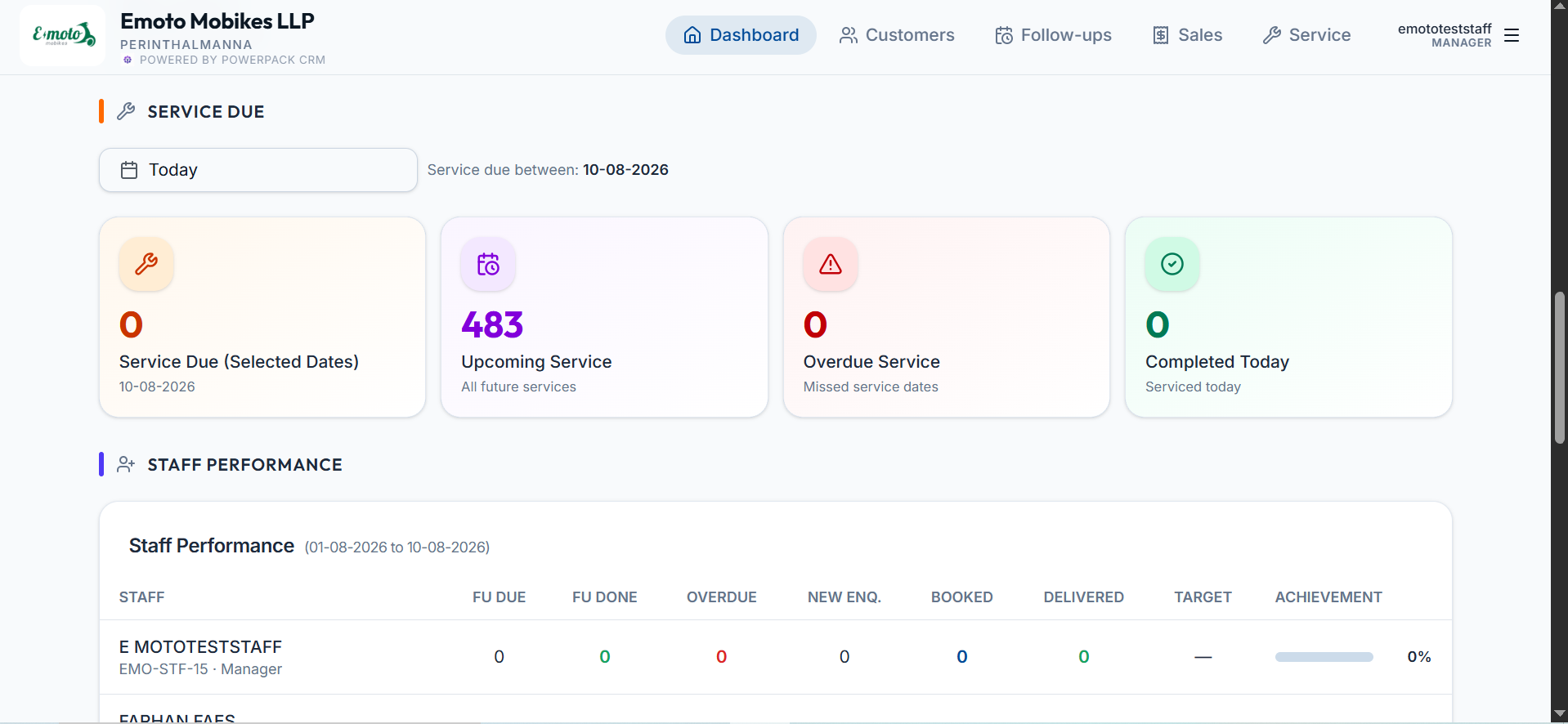Open the hamburger menu icon
The width and height of the screenshot is (1568, 724).
(1512, 35)
